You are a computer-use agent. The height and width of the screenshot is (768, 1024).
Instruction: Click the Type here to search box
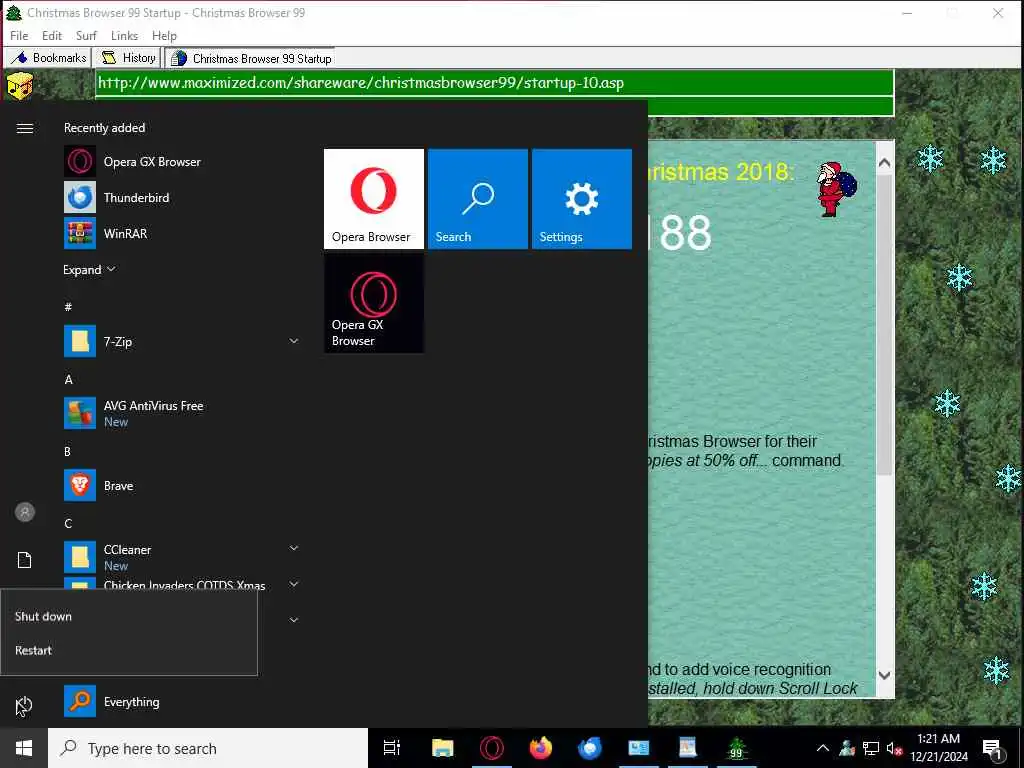pyautogui.click(x=208, y=748)
